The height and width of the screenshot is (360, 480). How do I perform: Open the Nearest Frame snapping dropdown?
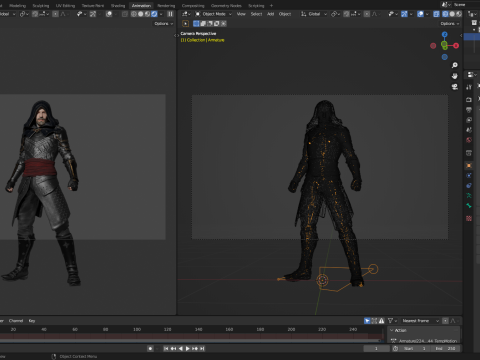[x=420, y=321]
